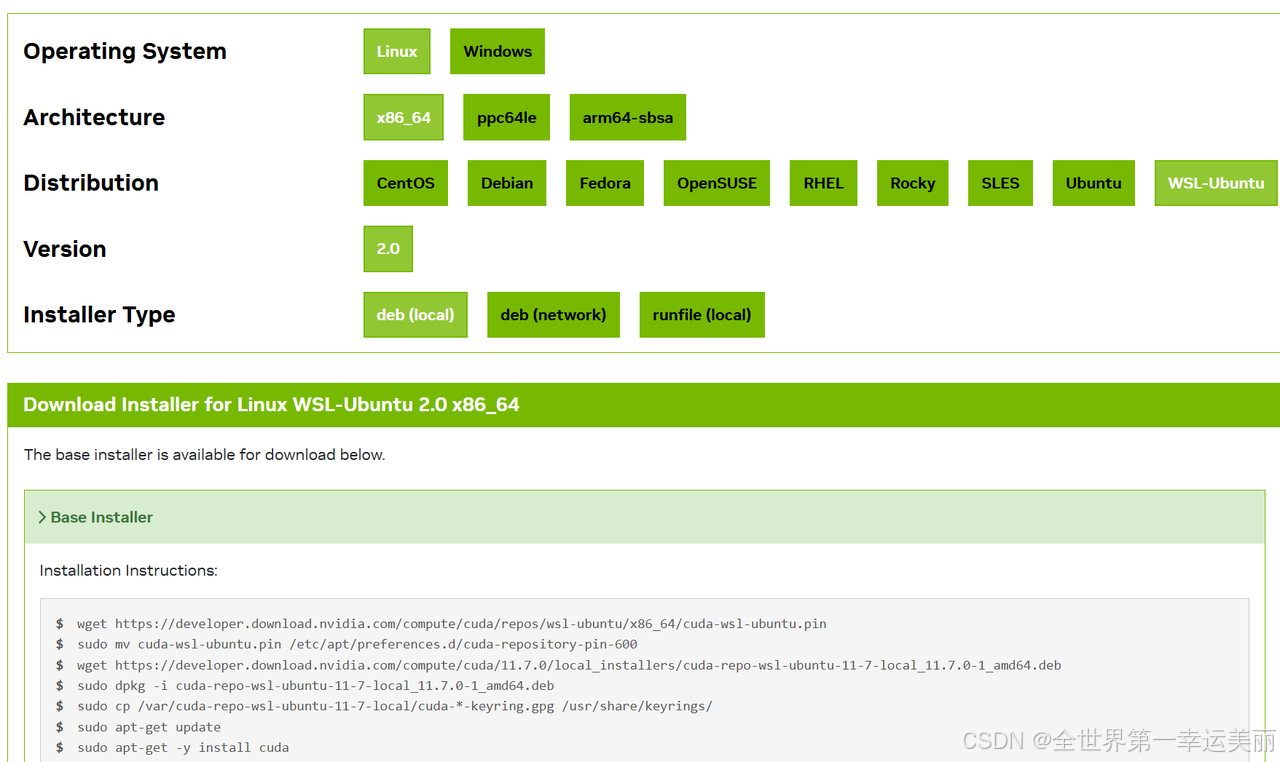Select the x86_64 architecture option
Image resolution: width=1280 pixels, height=762 pixels.
pyautogui.click(x=403, y=117)
